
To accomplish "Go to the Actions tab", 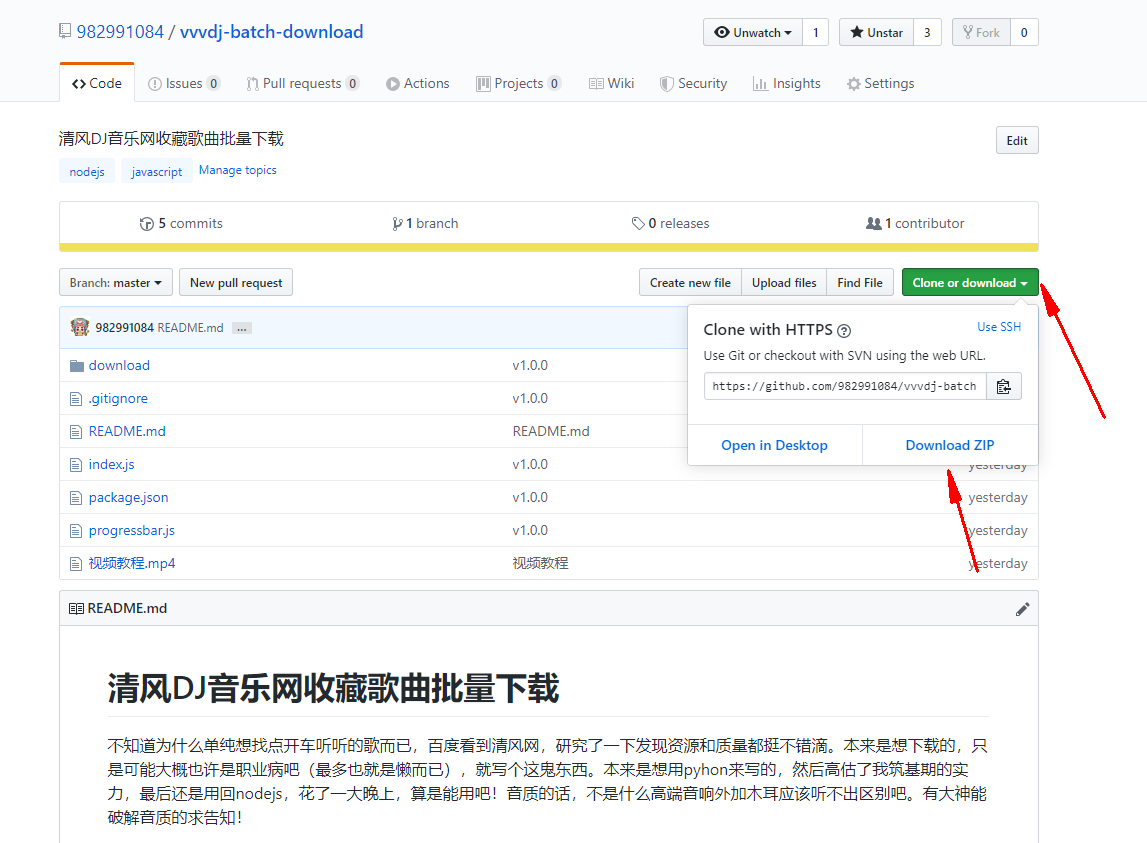I will 418,83.
